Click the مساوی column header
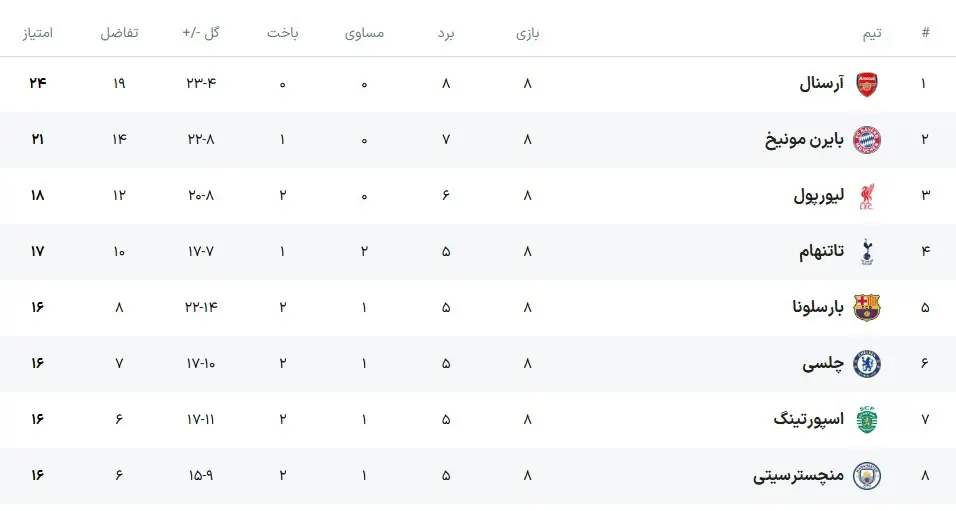This screenshot has height=511, width=956. pos(364,32)
